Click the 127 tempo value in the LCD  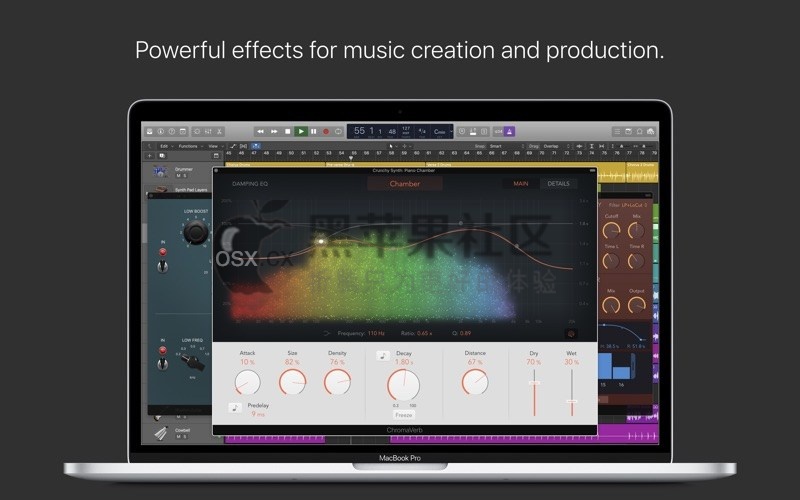click(x=406, y=130)
